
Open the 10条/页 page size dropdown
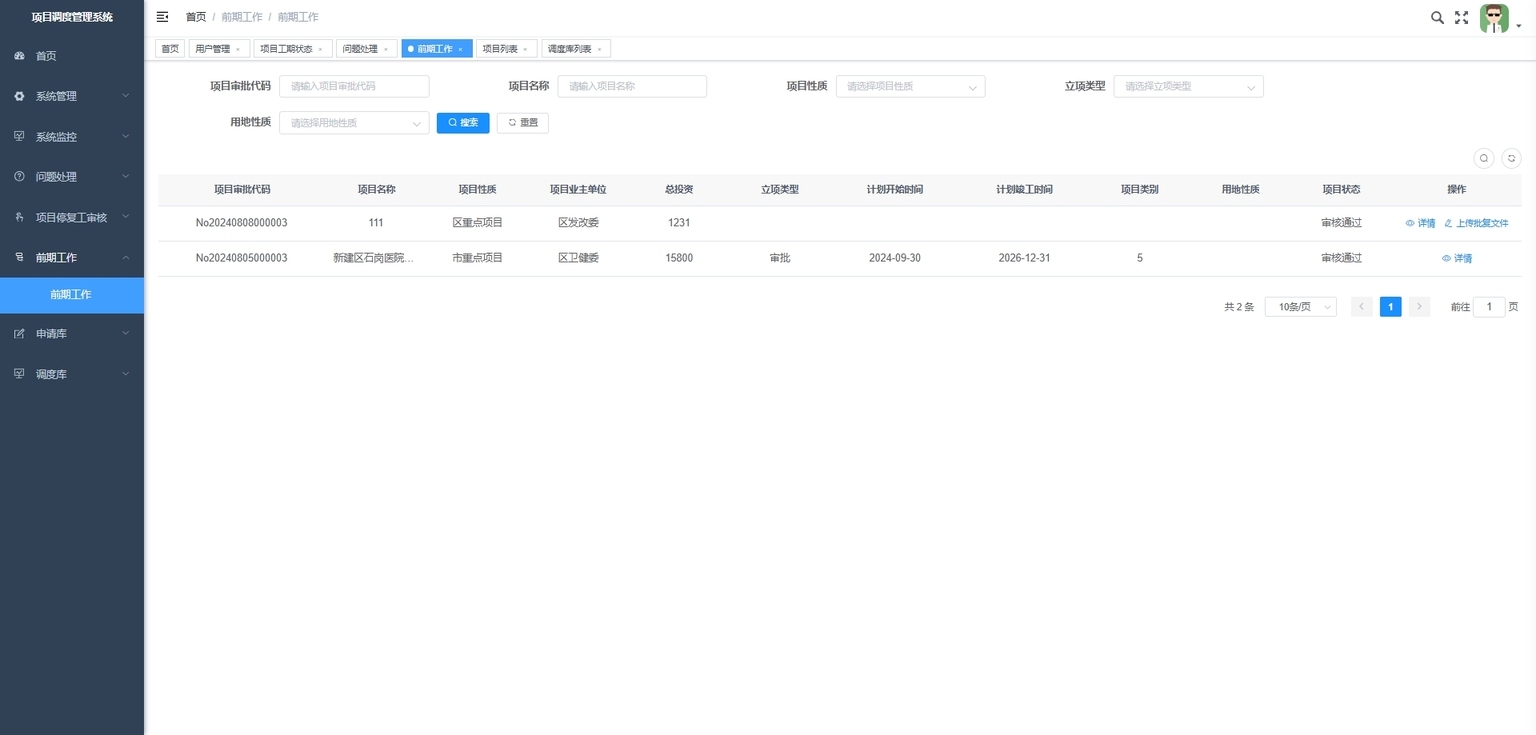pos(1300,307)
